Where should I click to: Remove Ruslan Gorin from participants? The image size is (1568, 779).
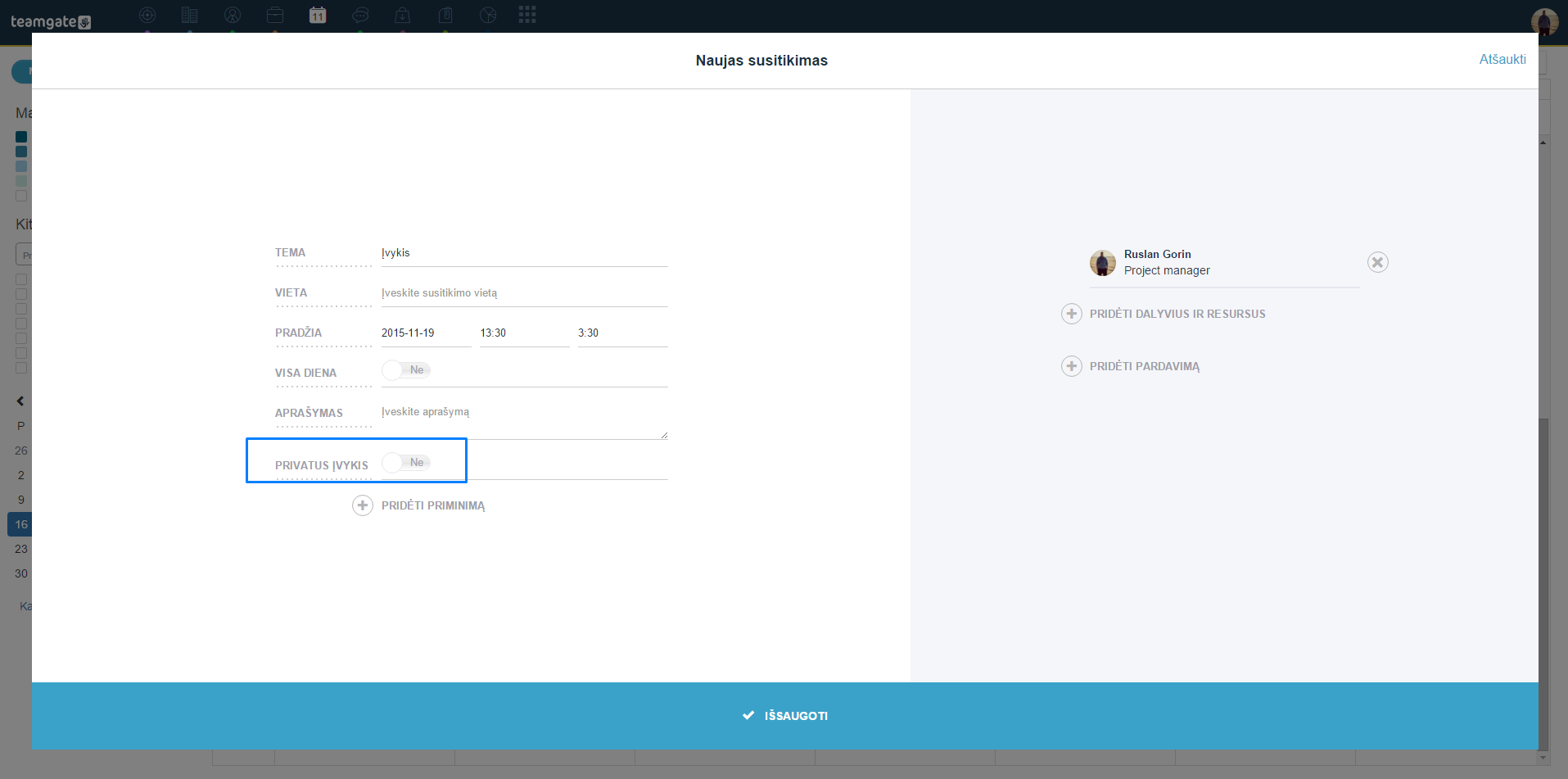(x=1377, y=262)
